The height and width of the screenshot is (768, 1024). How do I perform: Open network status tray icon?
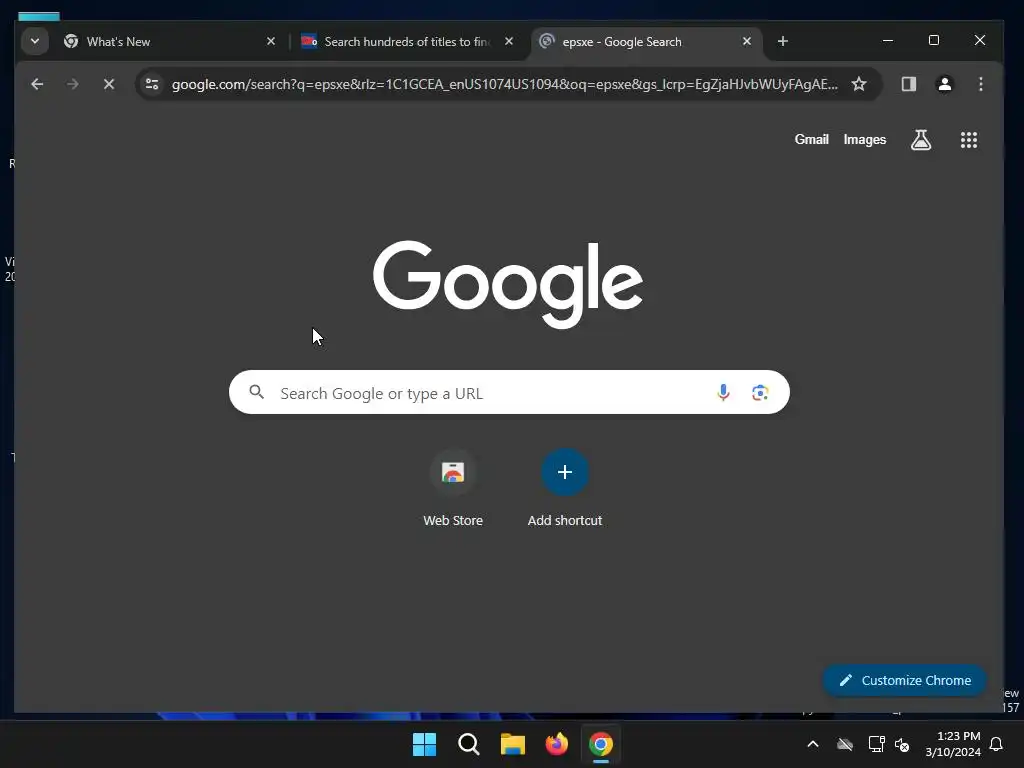click(x=876, y=744)
